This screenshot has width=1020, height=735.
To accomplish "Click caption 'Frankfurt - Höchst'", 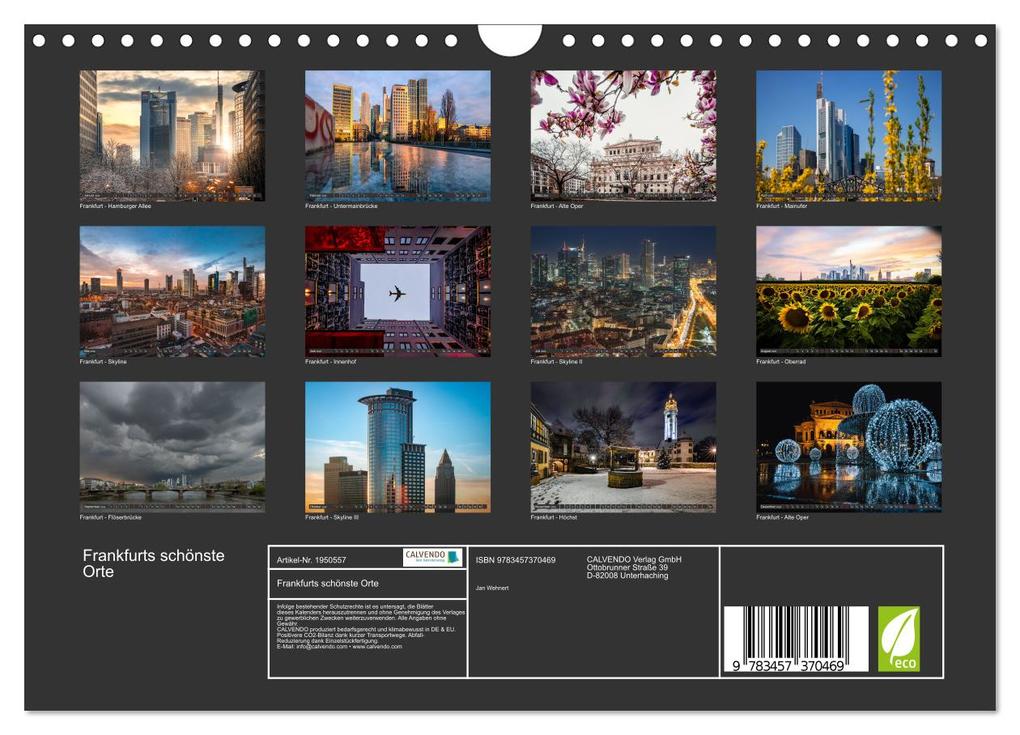I will pos(554,517).
